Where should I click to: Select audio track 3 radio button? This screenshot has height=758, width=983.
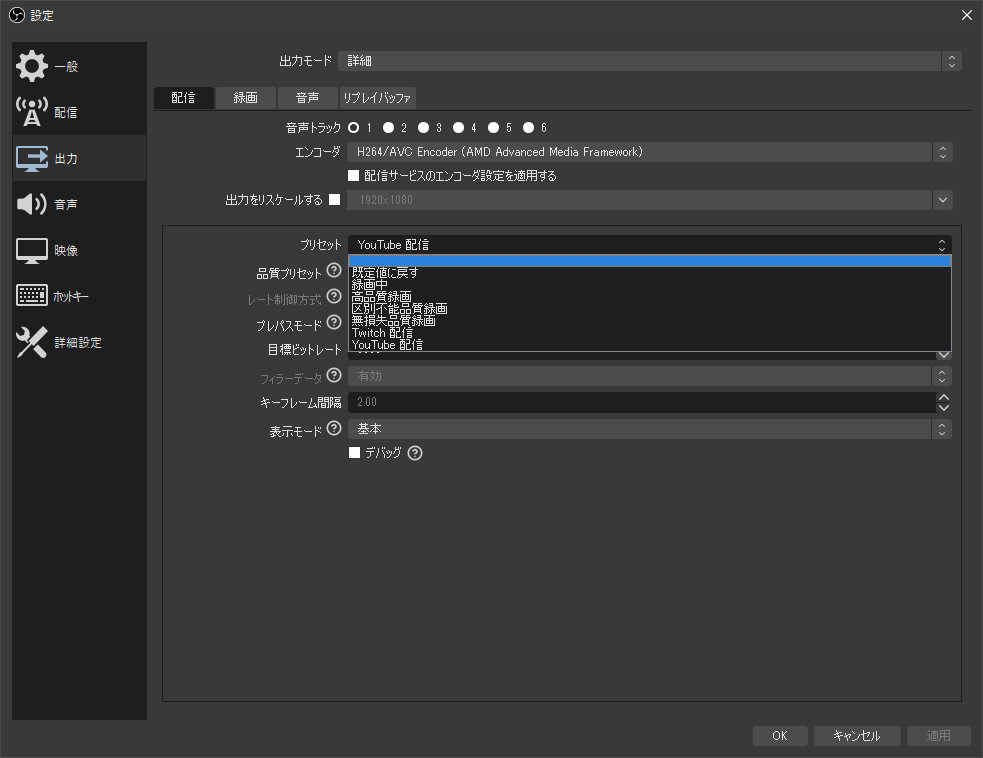click(423, 127)
